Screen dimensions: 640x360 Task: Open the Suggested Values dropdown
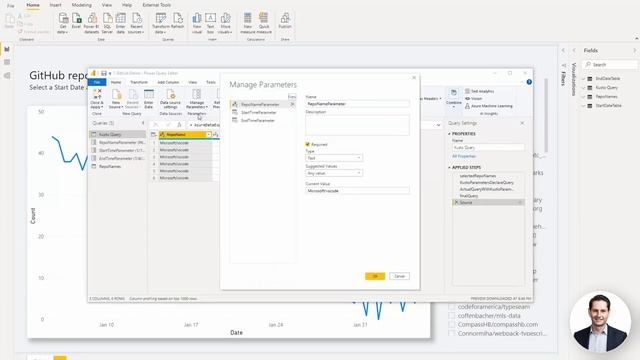point(334,173)
